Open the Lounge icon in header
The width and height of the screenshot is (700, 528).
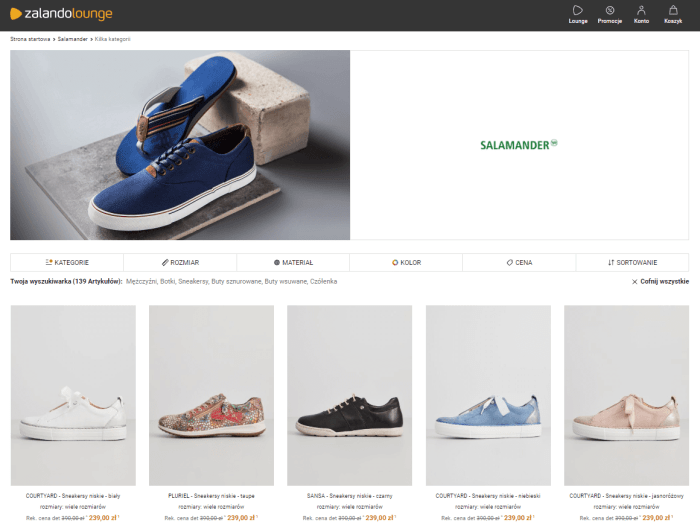coord(578,14)
